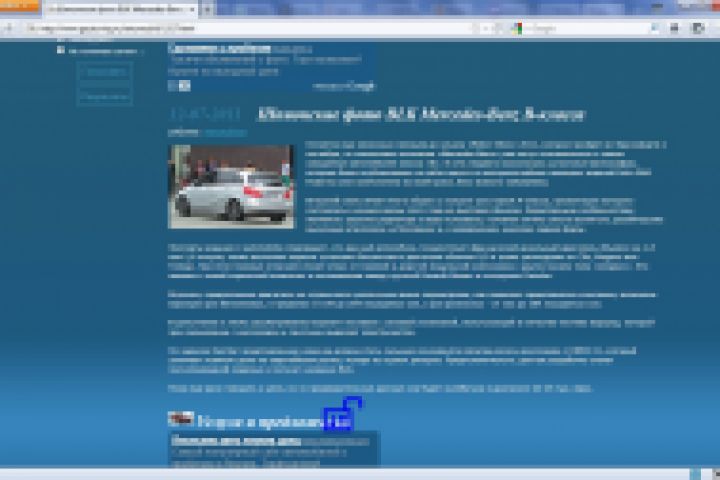Click the previous ad arrow in top ad
The width and height of the screenshot is (720, 480).
pos(173,85)
